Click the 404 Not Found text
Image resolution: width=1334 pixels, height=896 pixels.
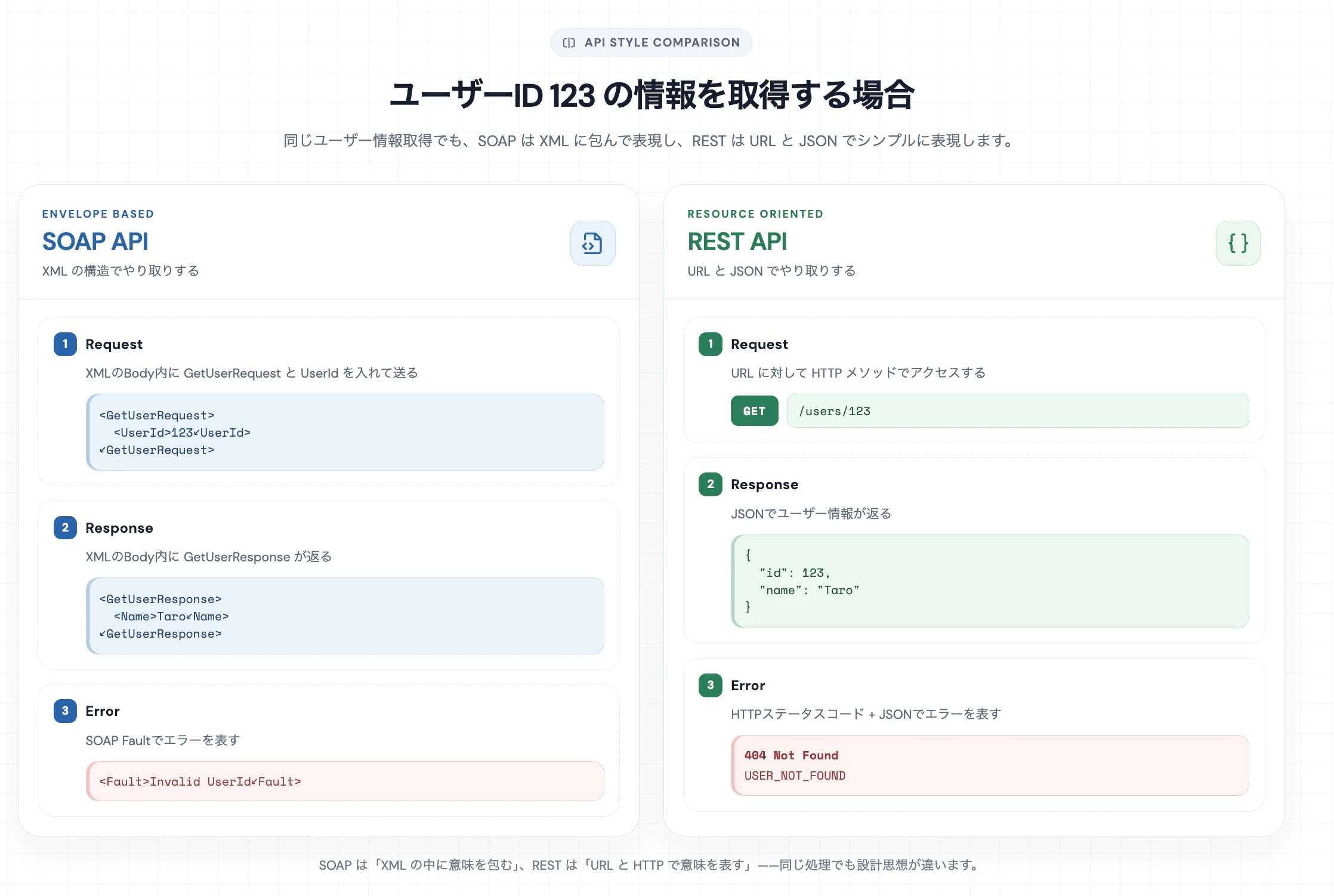click(791, 755)
